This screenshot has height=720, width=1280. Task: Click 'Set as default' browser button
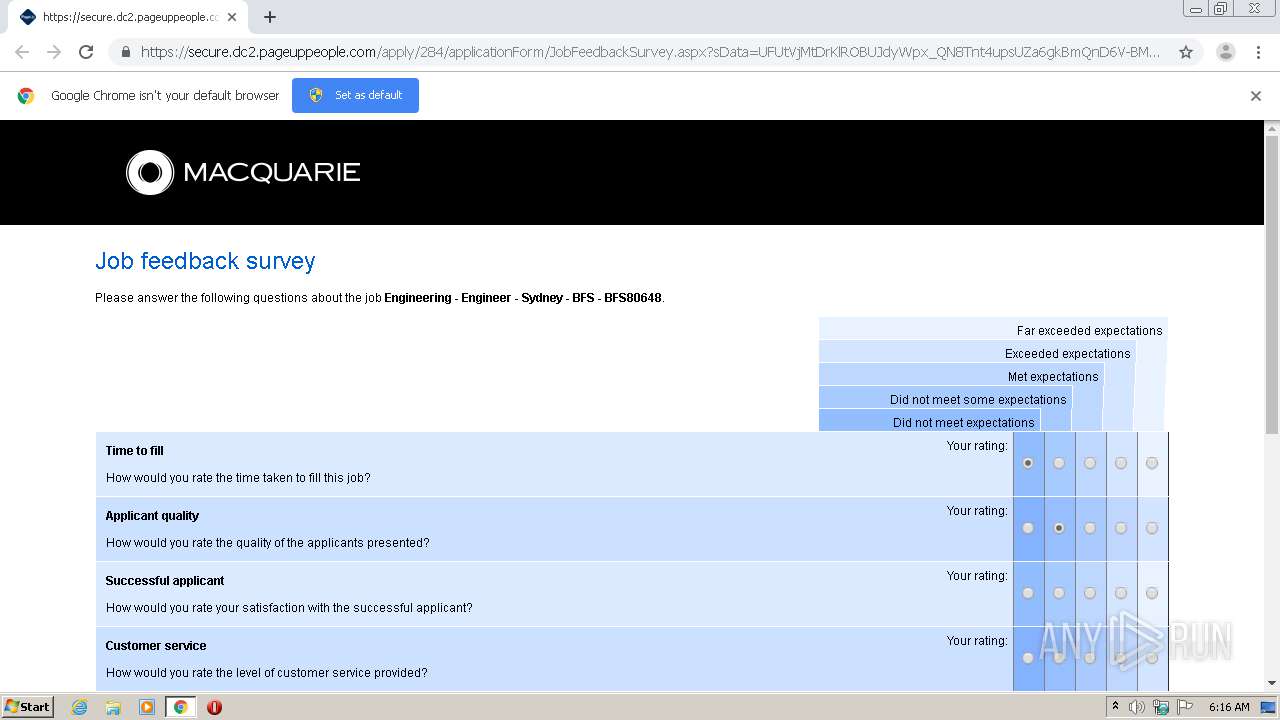(355, 95)
